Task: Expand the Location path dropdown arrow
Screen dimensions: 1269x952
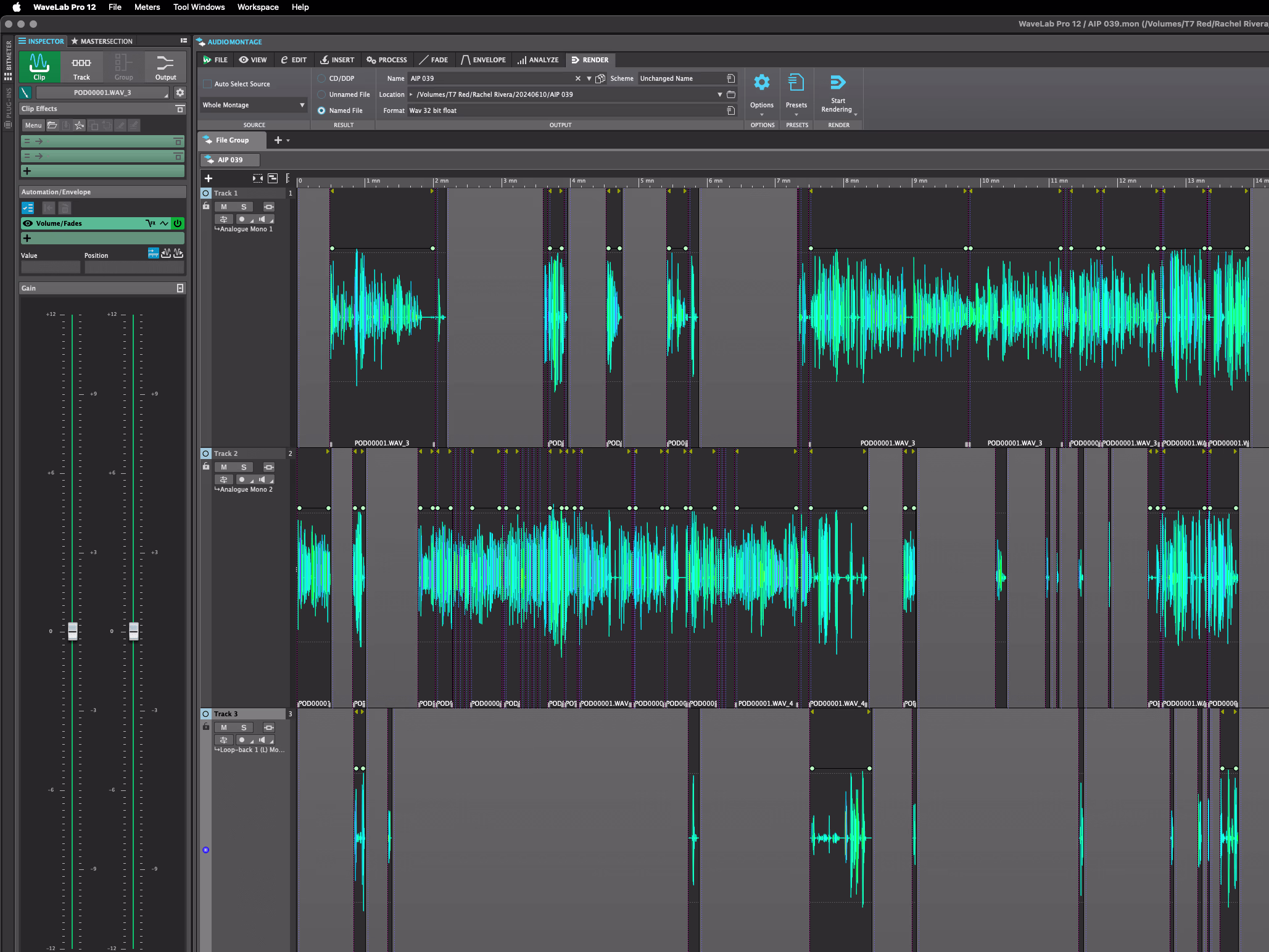Action: tap(719, 94)
